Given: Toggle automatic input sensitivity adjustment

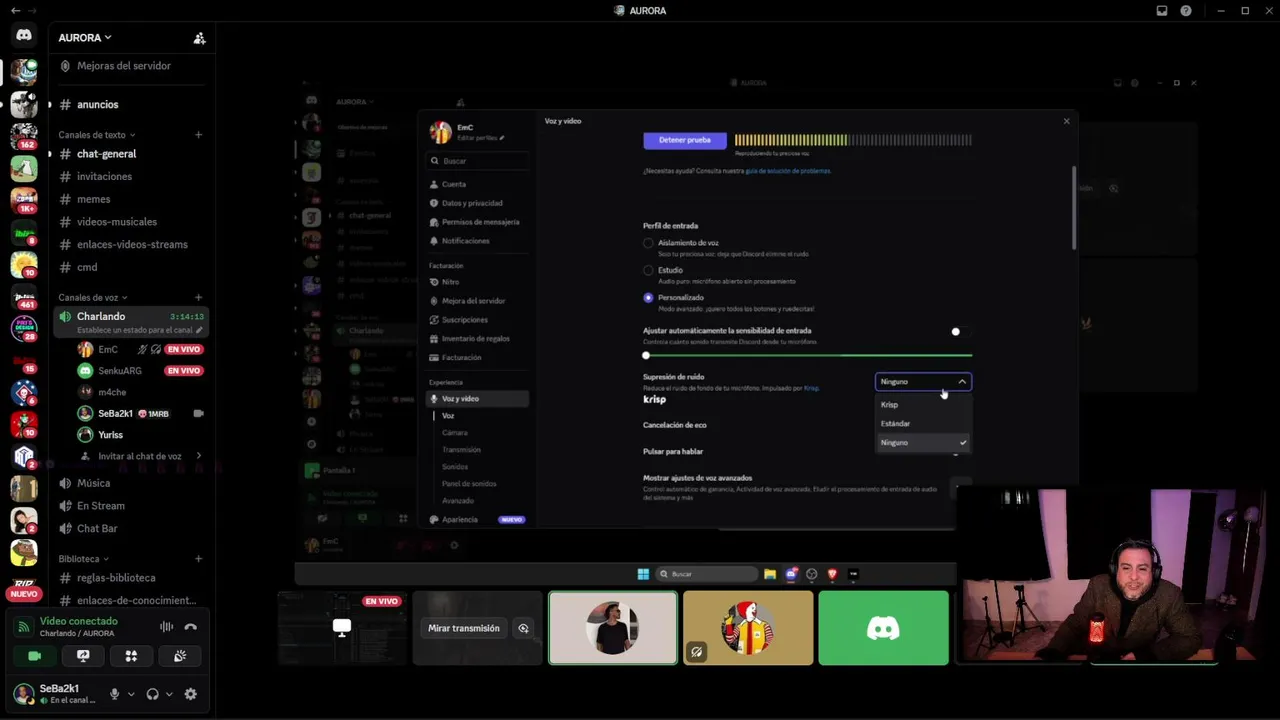Looking at the screenshot, I should (x=960, y=332).
